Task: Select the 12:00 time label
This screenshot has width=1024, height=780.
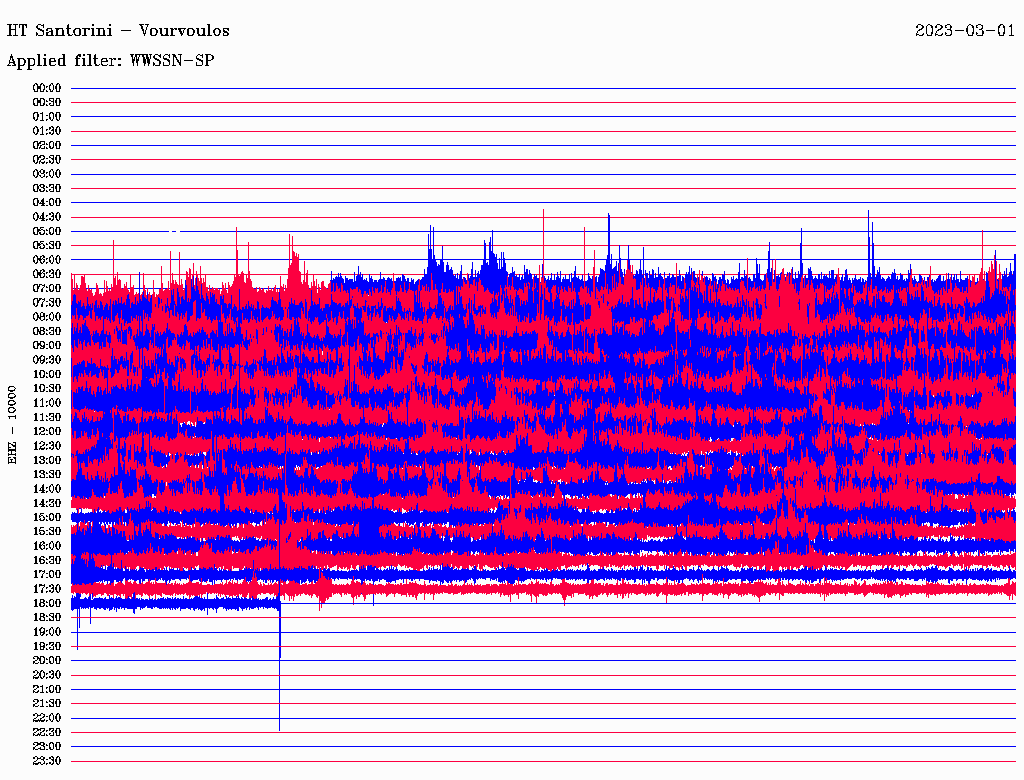Action: (47, 431)
